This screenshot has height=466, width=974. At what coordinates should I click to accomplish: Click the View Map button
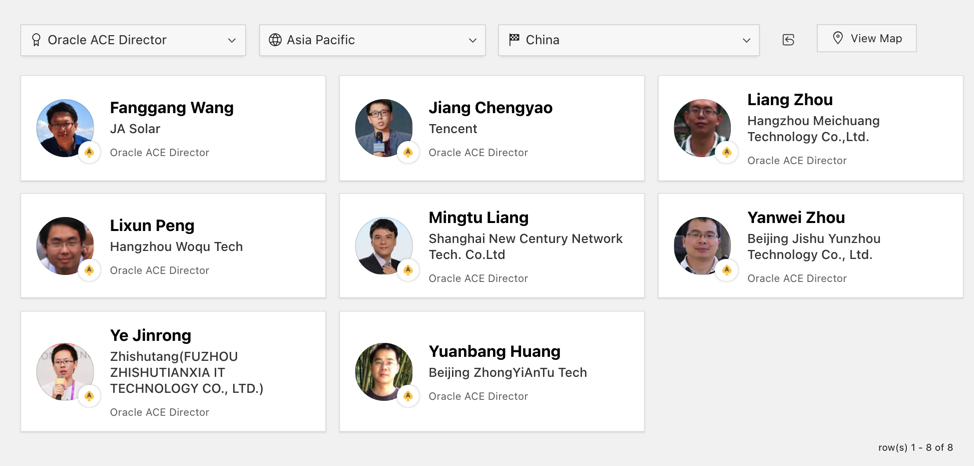(x=866, y=38)
